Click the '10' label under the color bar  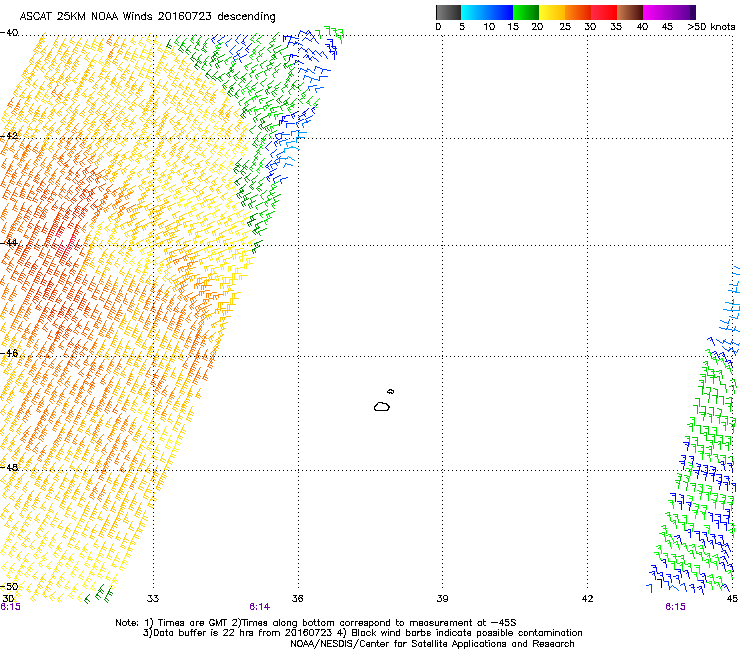tap(489, 27)
